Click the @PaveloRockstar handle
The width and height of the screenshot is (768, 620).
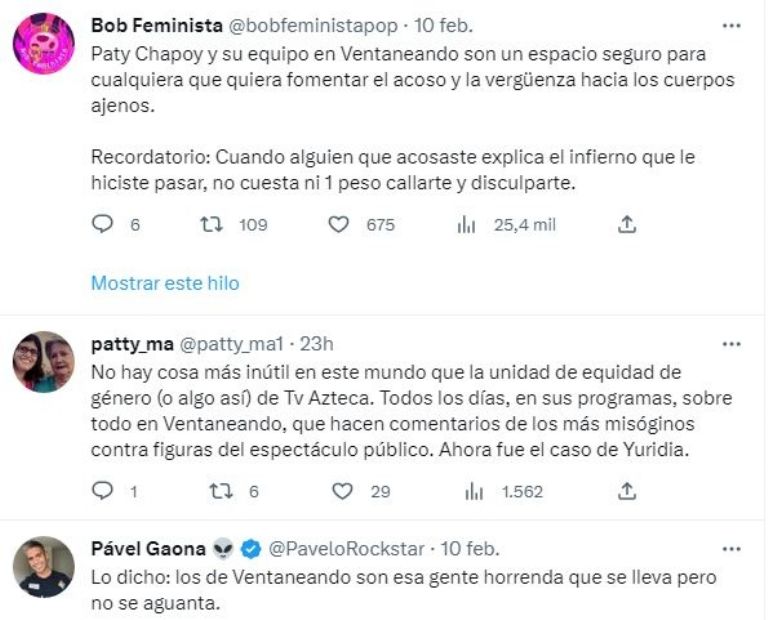point(346,549)
